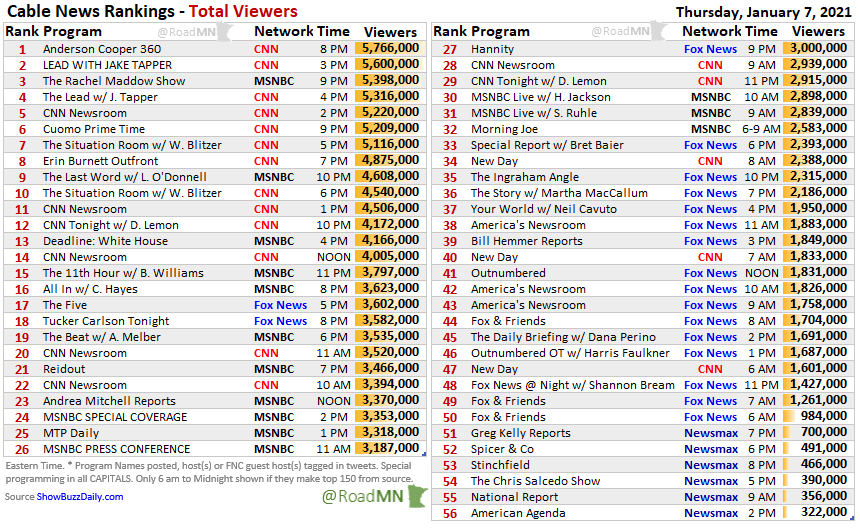Click Spicer & Co program name

tap(502, 449)
